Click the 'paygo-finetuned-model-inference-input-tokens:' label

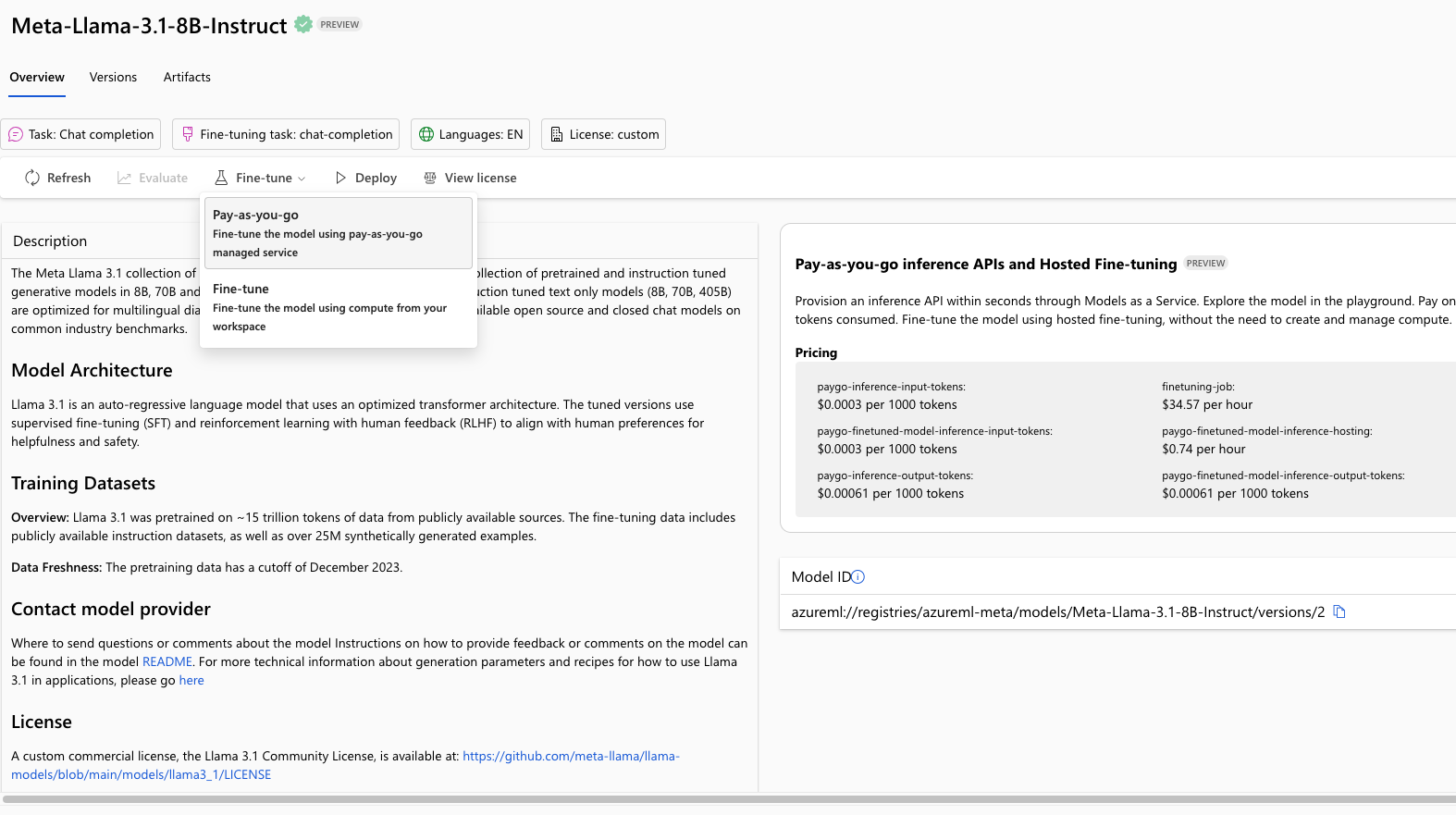(934, 431)
